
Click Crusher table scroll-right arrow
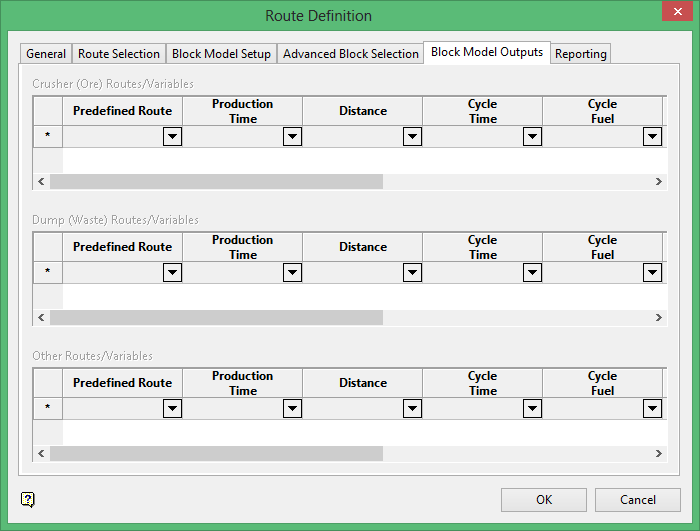[x=658, y=181]
